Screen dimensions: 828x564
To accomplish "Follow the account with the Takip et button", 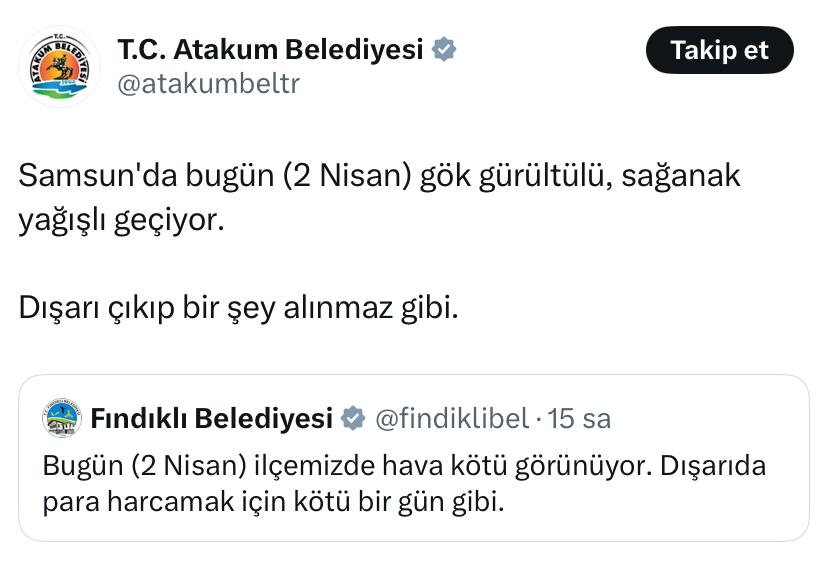I will point(719,50).
